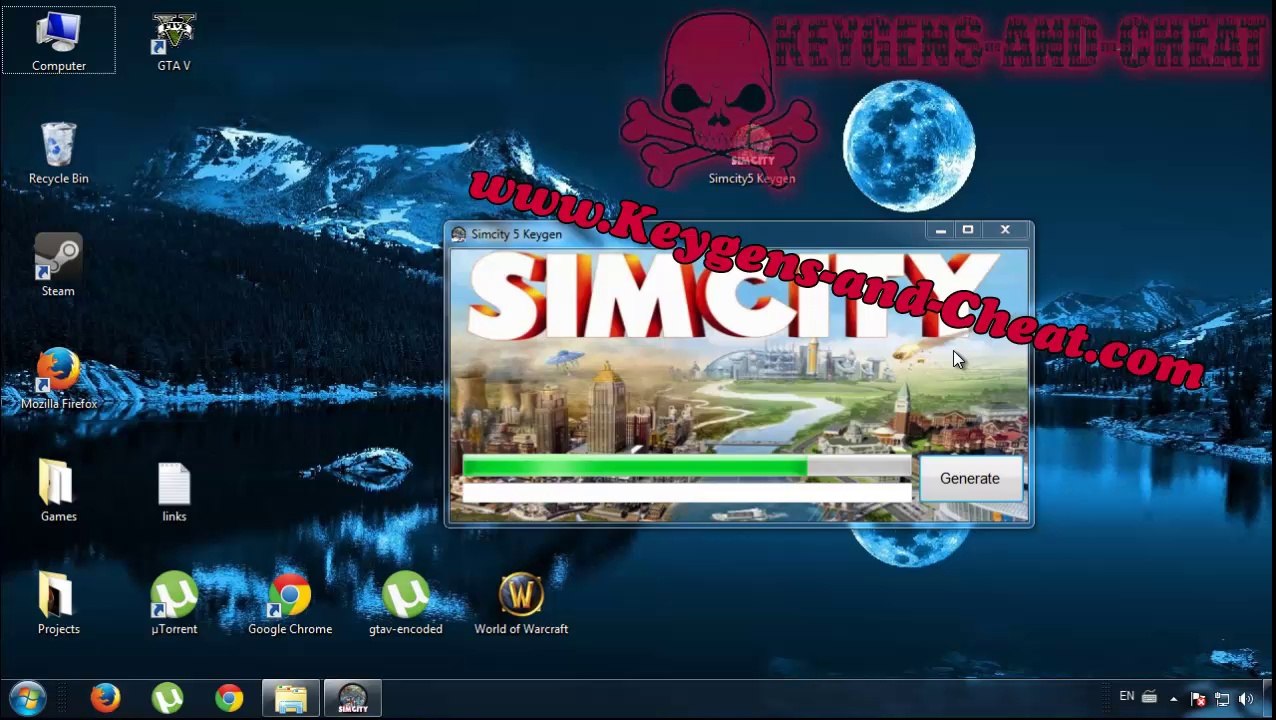Viewport: 1276px width, 720px height.
Task: Select the Google Chrome desktop shortcut
Action: [x=290, y=604]
